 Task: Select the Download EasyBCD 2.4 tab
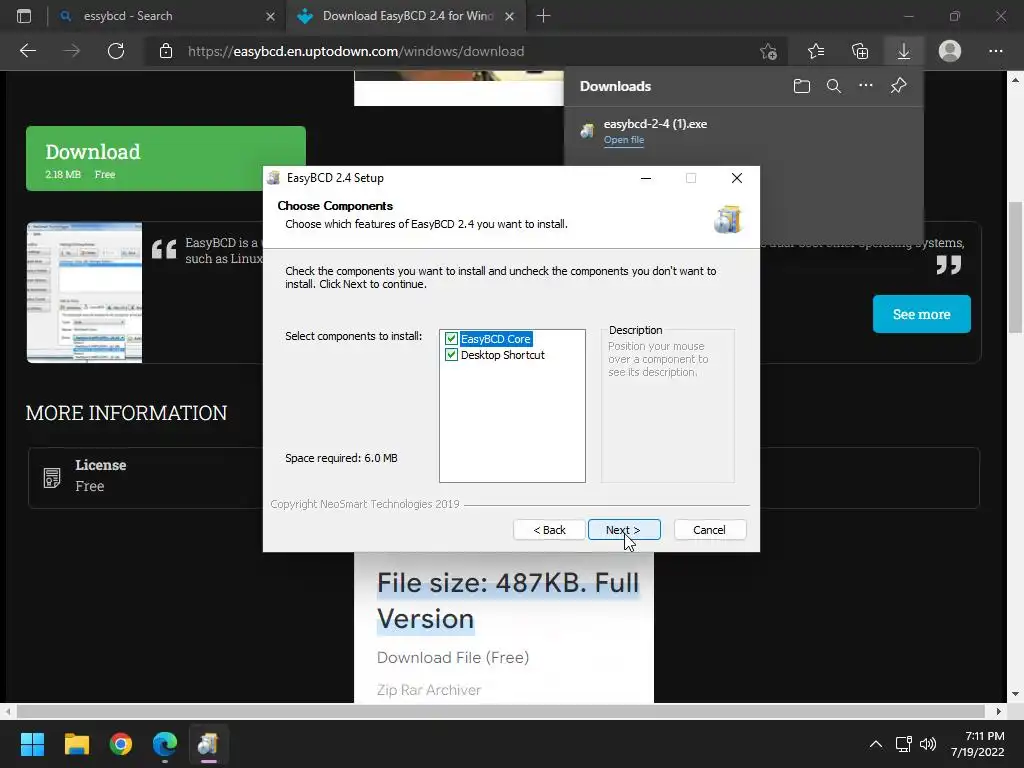[405, 16]
